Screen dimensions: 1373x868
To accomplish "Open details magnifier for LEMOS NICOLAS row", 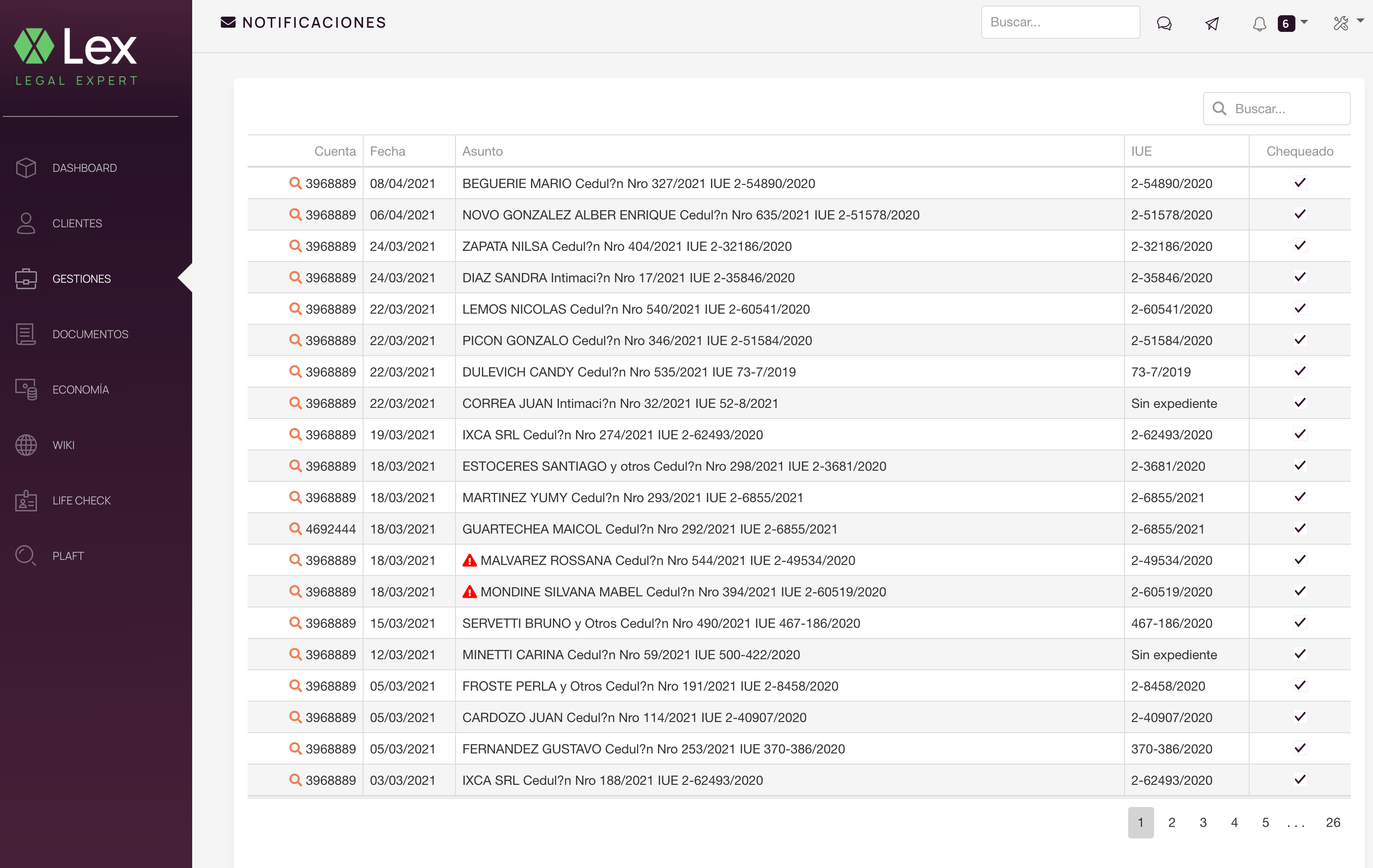I will pyautogui.click(x=295, y=309).
